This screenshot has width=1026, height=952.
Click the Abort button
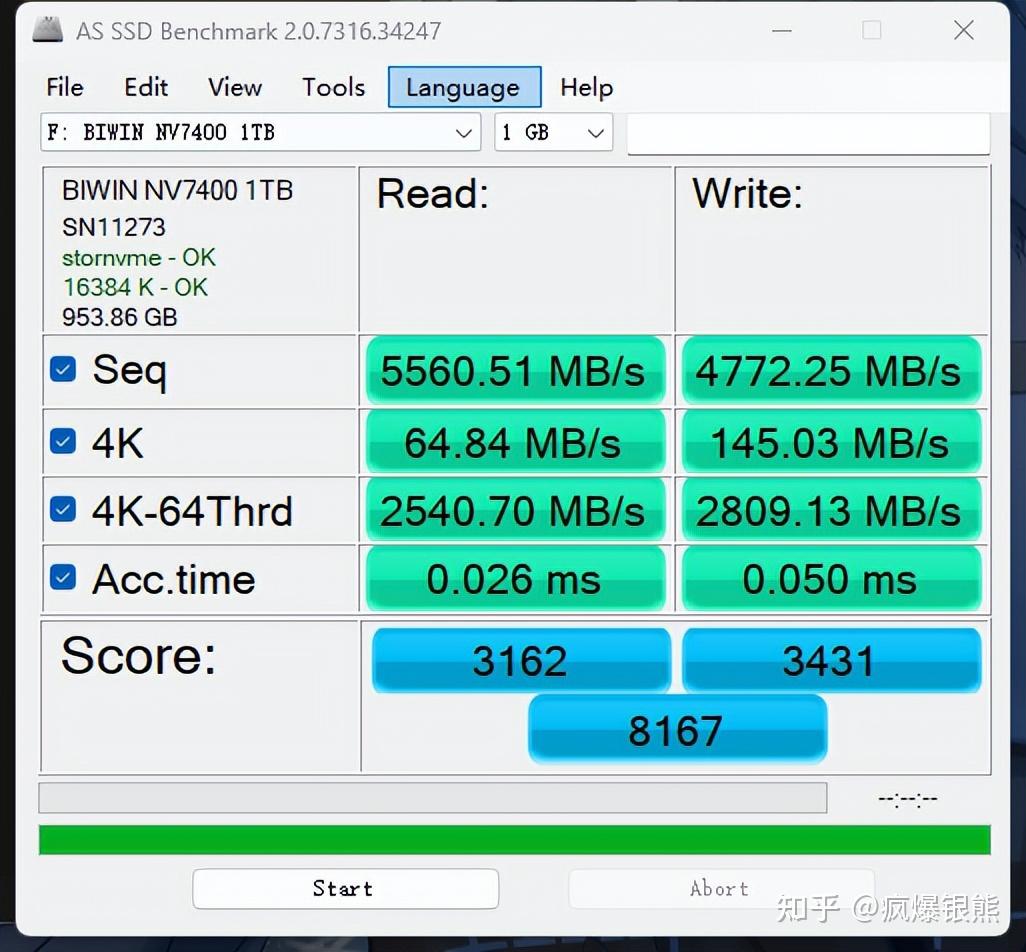click(x=721, y=889)
